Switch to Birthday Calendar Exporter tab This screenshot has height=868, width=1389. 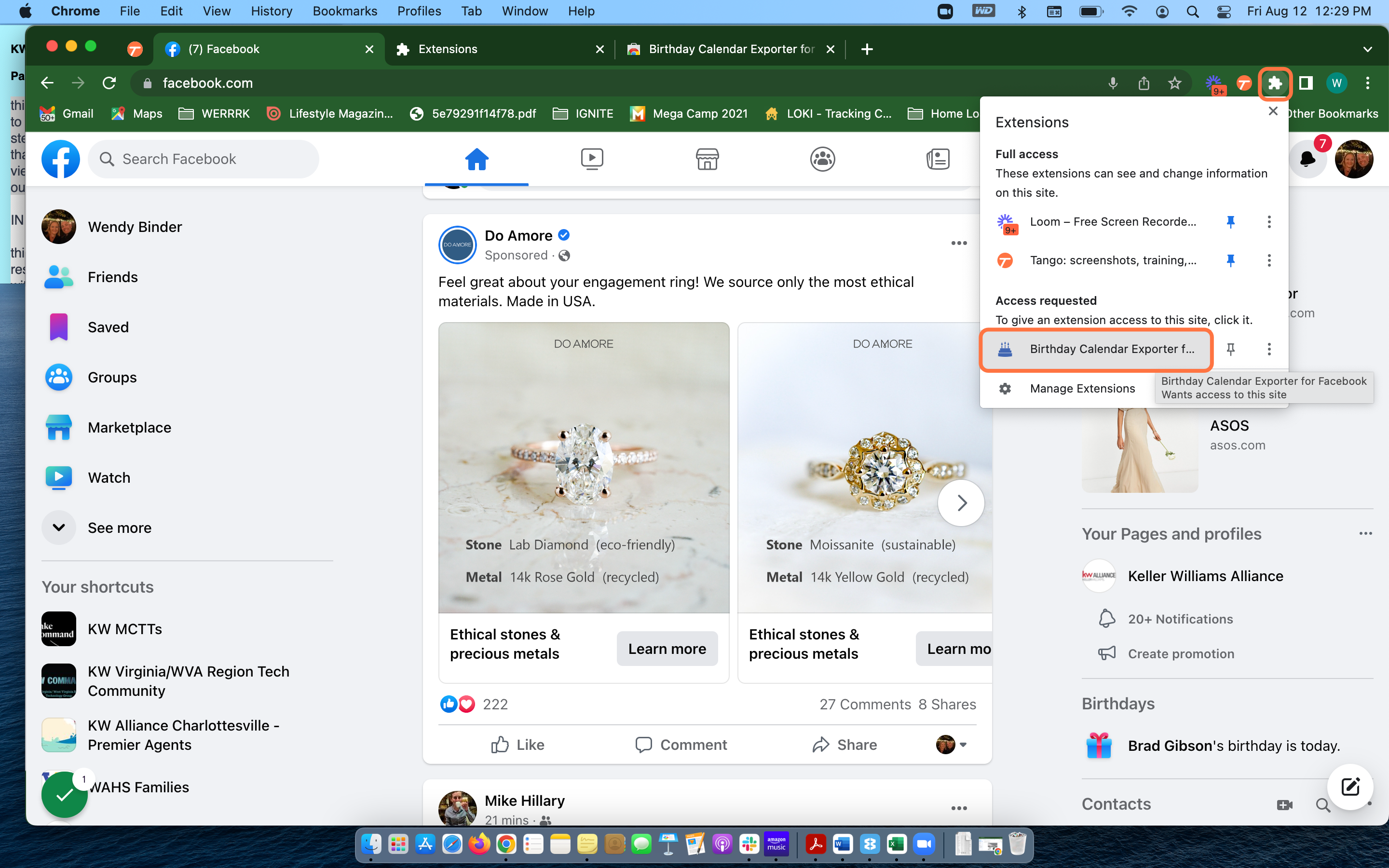click(x=730, y=49)
